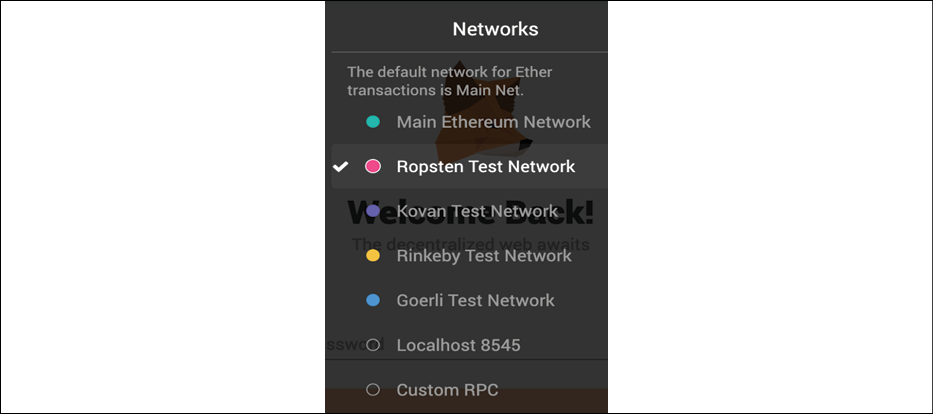Viewport: 933px width, 414px height.
Task: Select Goerli Test Network option
Action: 469,300
